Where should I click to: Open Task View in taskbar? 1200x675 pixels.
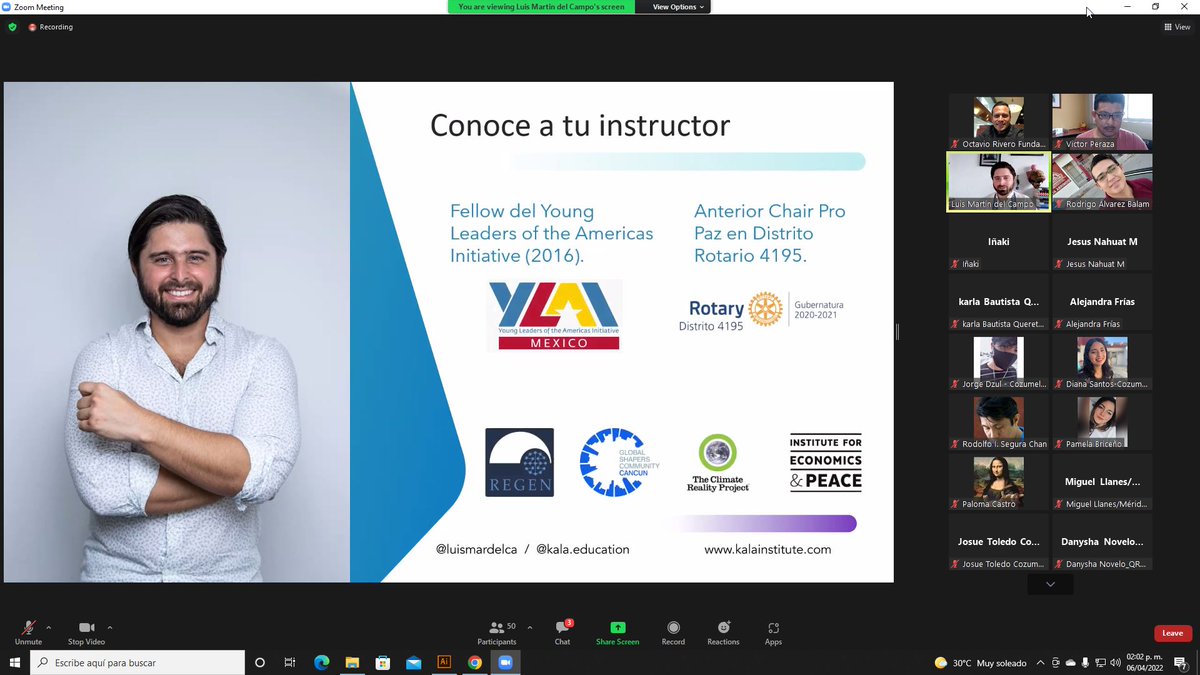290,662
